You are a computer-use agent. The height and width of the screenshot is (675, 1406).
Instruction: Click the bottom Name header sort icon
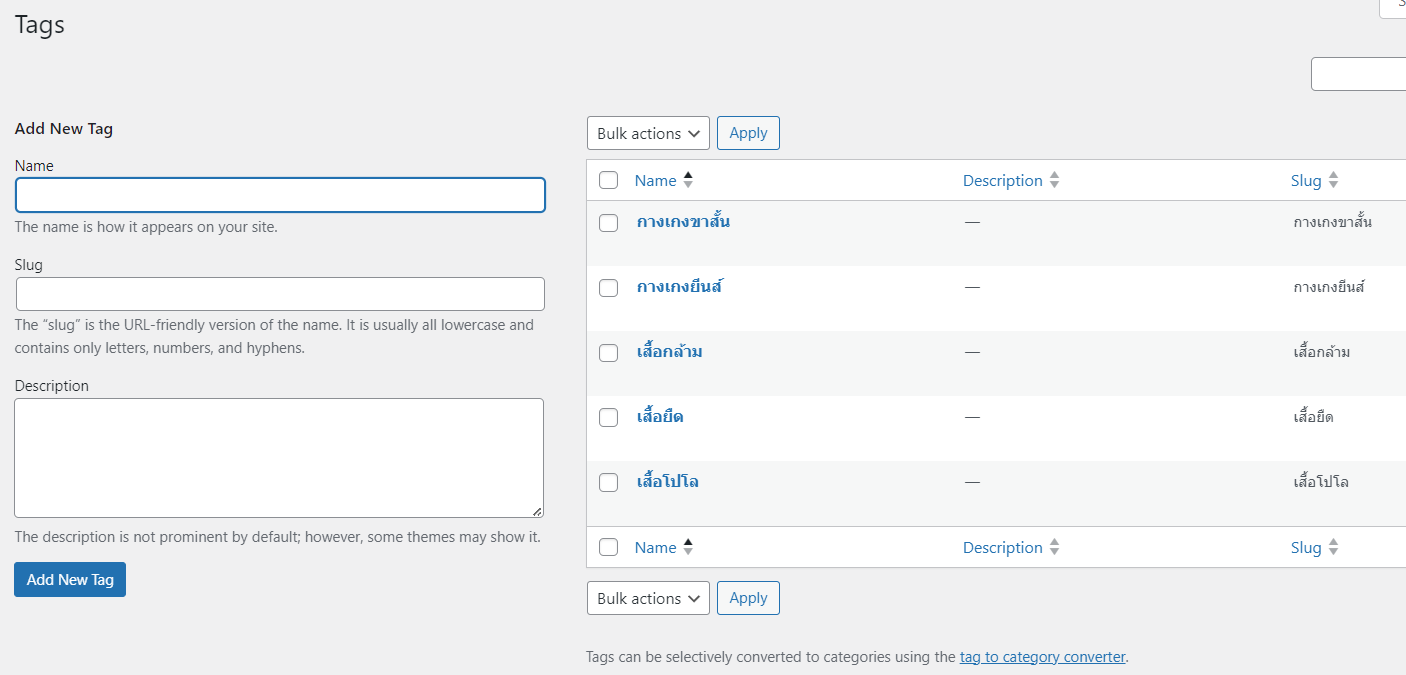pos(687,547)
